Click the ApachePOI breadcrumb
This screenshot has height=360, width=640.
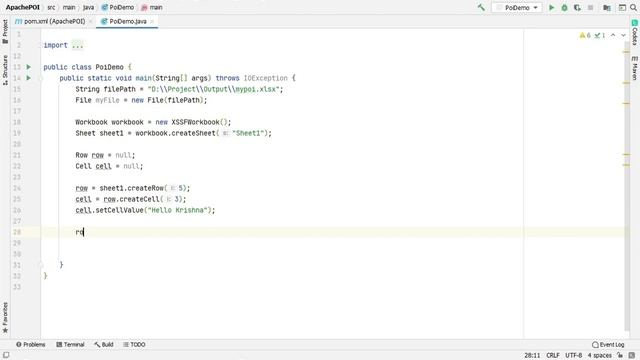(22, 7)
